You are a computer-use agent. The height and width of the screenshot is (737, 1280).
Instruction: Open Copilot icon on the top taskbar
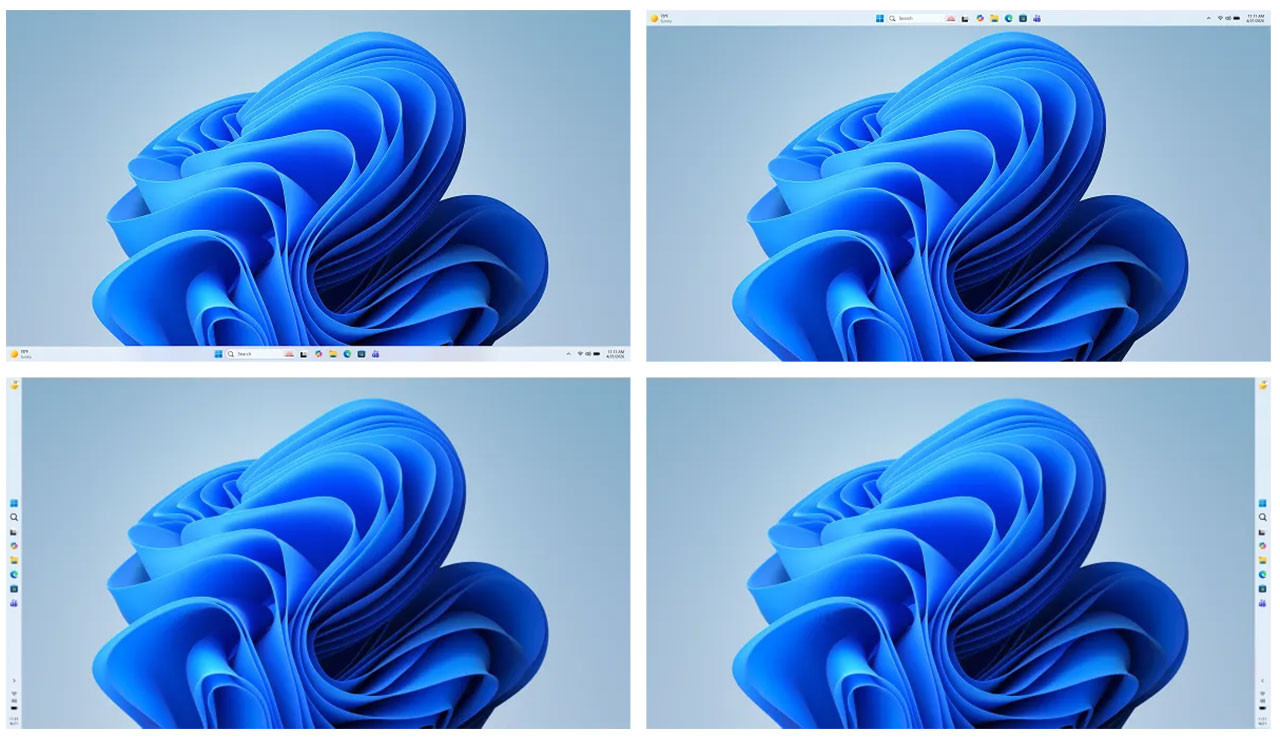(980, 18)
